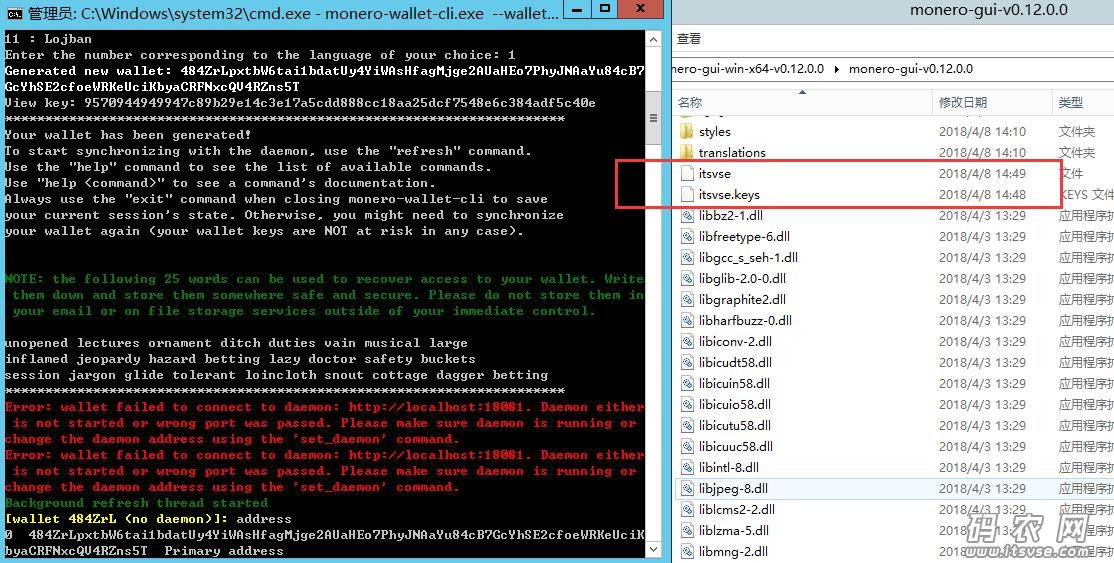Click the libglib-2.0-0.dll file icon
The image size is (1114, 563).
[x=686, y=278]
